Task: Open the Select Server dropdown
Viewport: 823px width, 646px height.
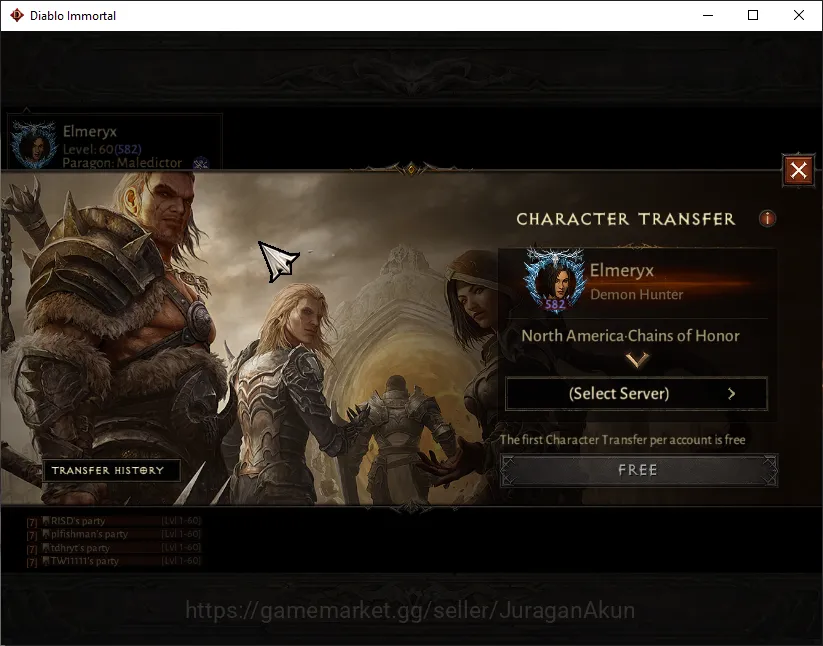Action: tap(636, 394)
